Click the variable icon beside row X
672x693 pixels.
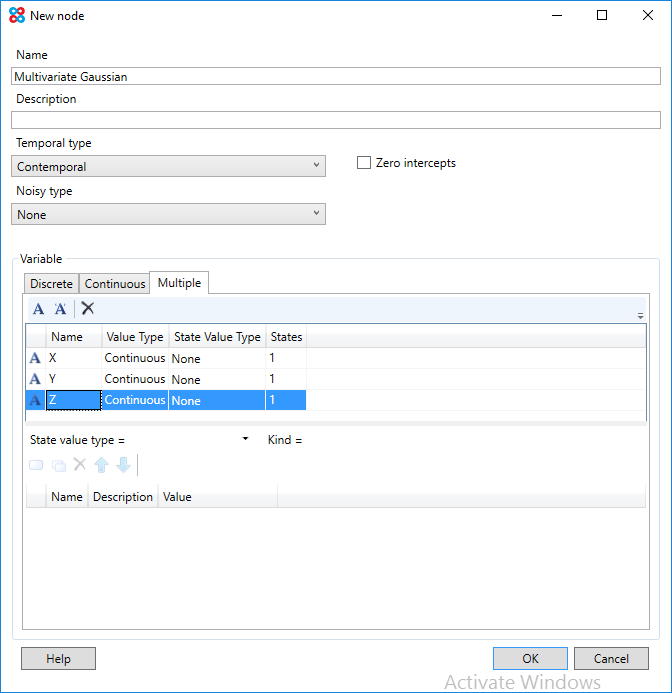click(35, 358)
